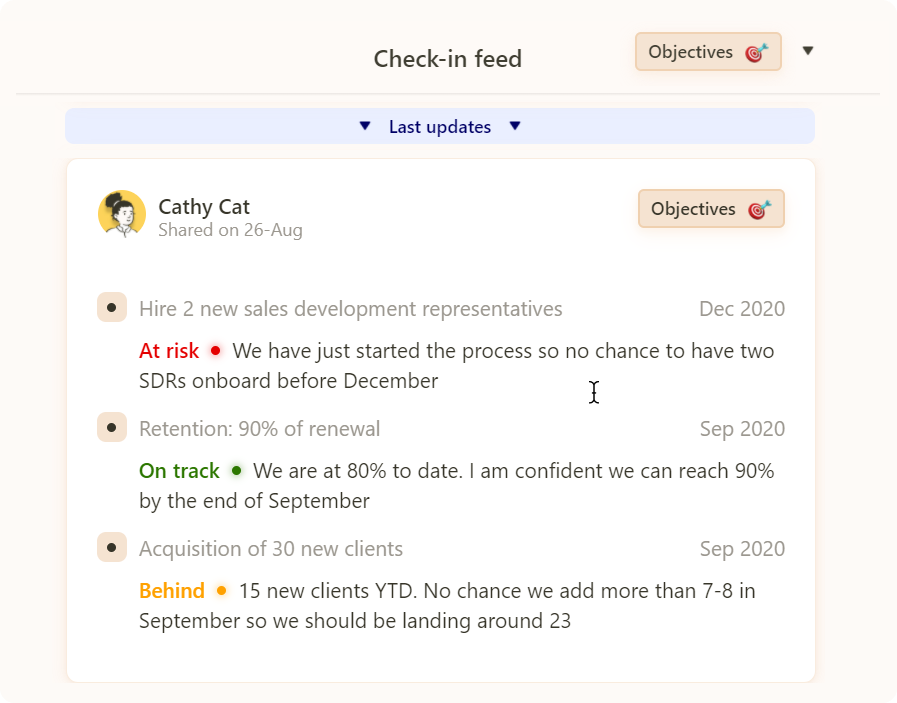Click the green On track status dot
The image size is (897, 703).
click(237, 470)
